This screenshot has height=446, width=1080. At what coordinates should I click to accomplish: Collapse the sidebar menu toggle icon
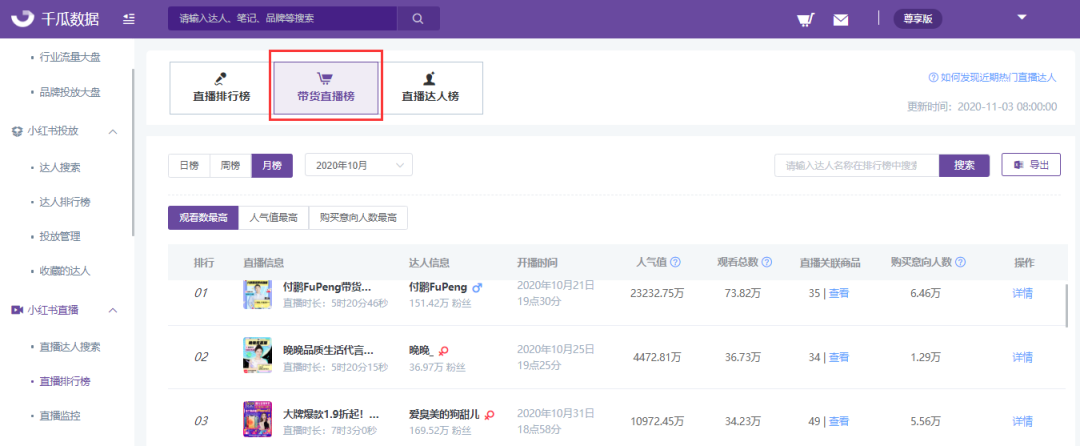[x=129, y=19]
